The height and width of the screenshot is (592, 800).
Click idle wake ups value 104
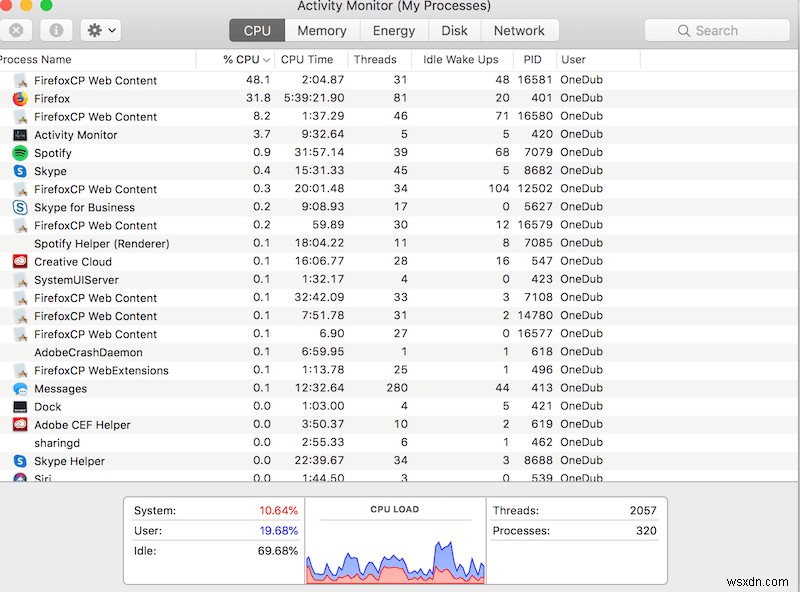499,188
